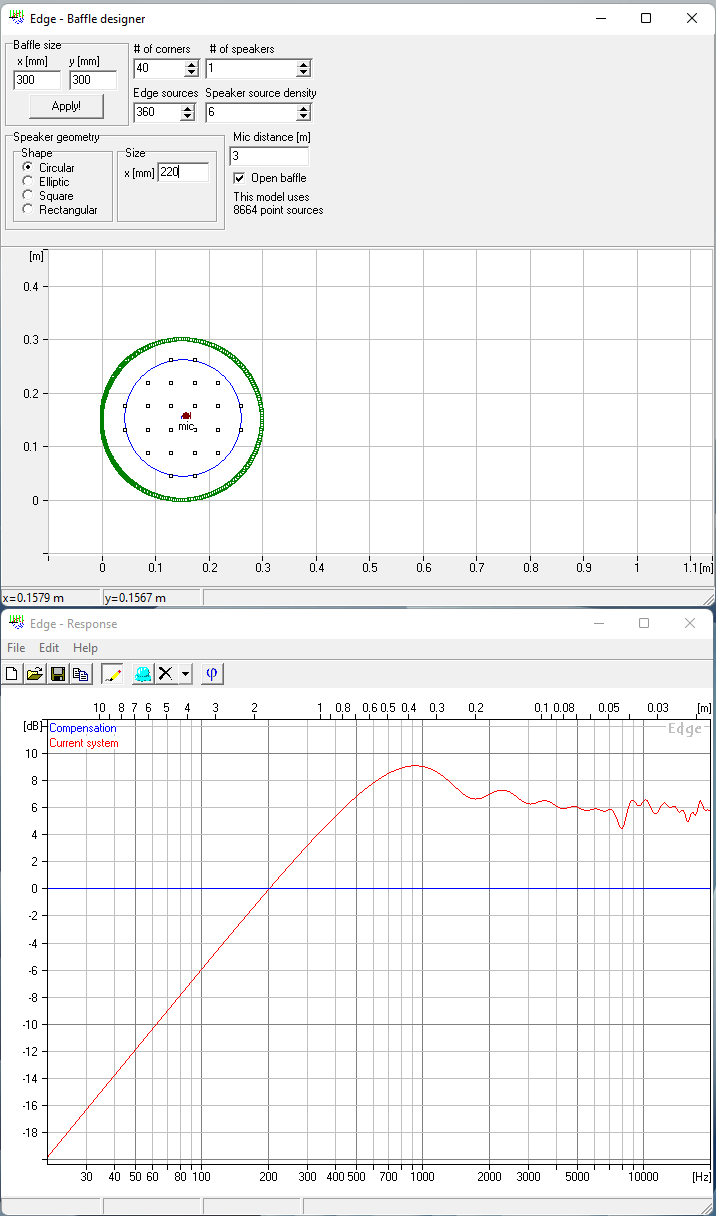
Task: Click the Mic distance input field
Action: pos(269,156)
